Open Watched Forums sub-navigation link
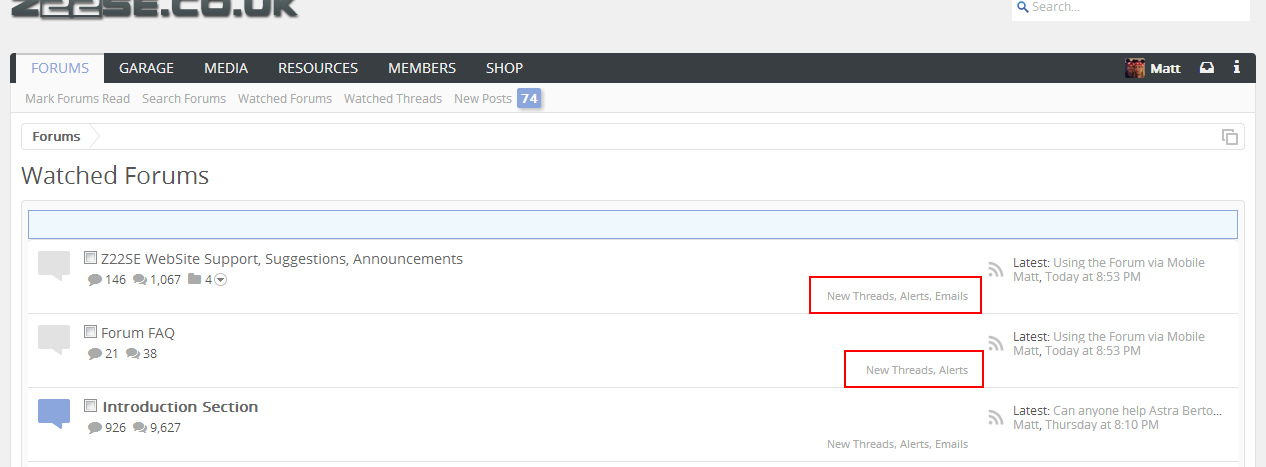1266x467 pixels. point(285,98)
